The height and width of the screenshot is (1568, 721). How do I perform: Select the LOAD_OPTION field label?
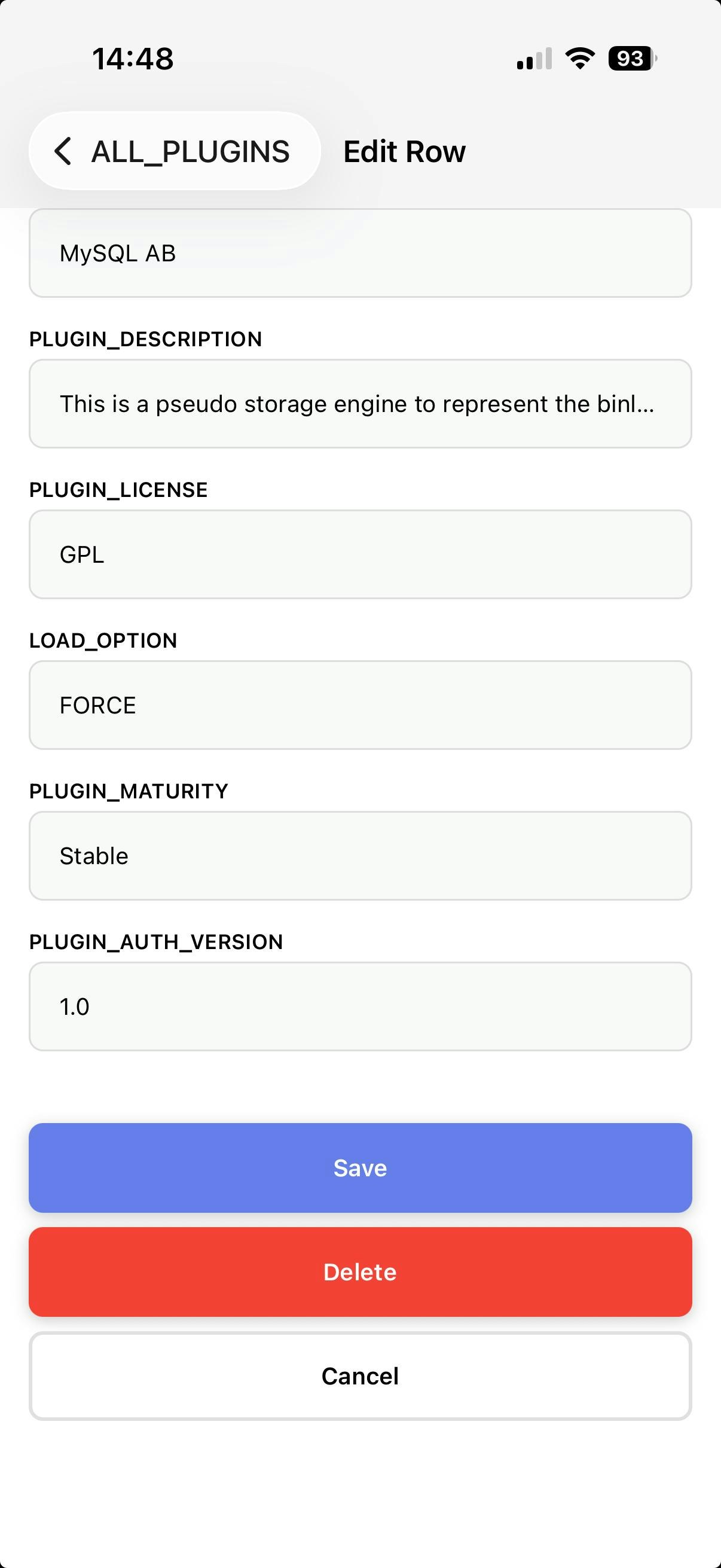point(103,640)
